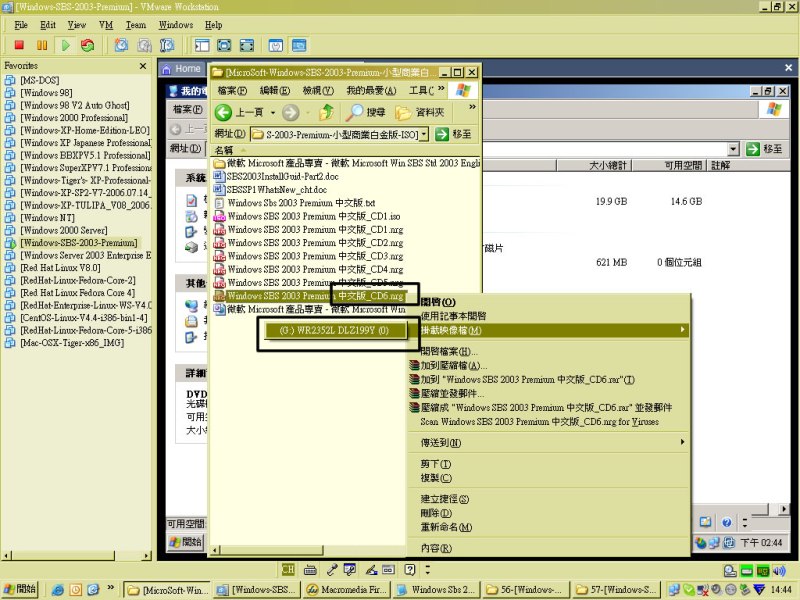The height and width of the screenshot is (600, 800).
Task: Close the Favorites panel
Action: (143, 66)
